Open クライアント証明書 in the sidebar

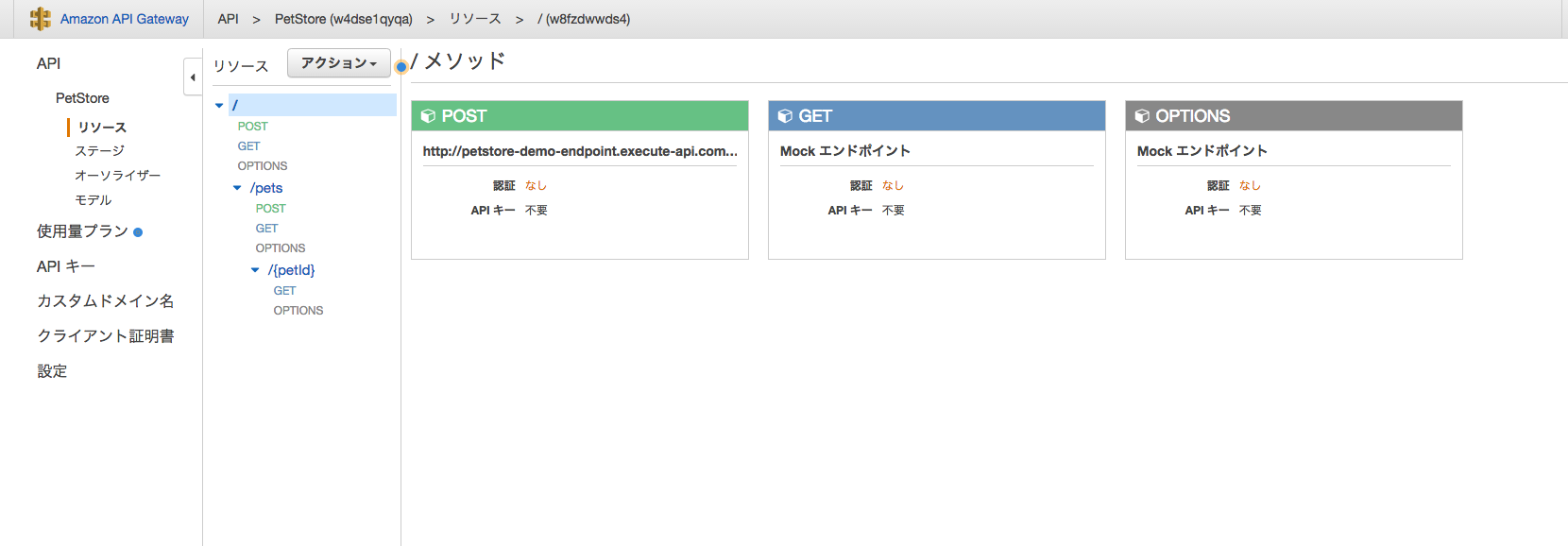point(106,336)
